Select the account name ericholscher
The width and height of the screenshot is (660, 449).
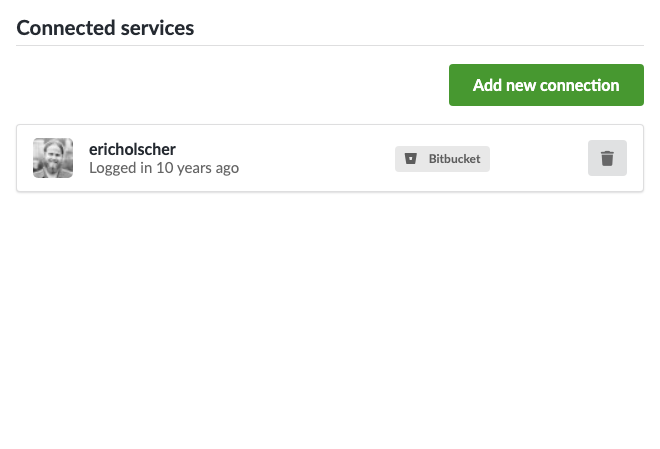(132, 149)
